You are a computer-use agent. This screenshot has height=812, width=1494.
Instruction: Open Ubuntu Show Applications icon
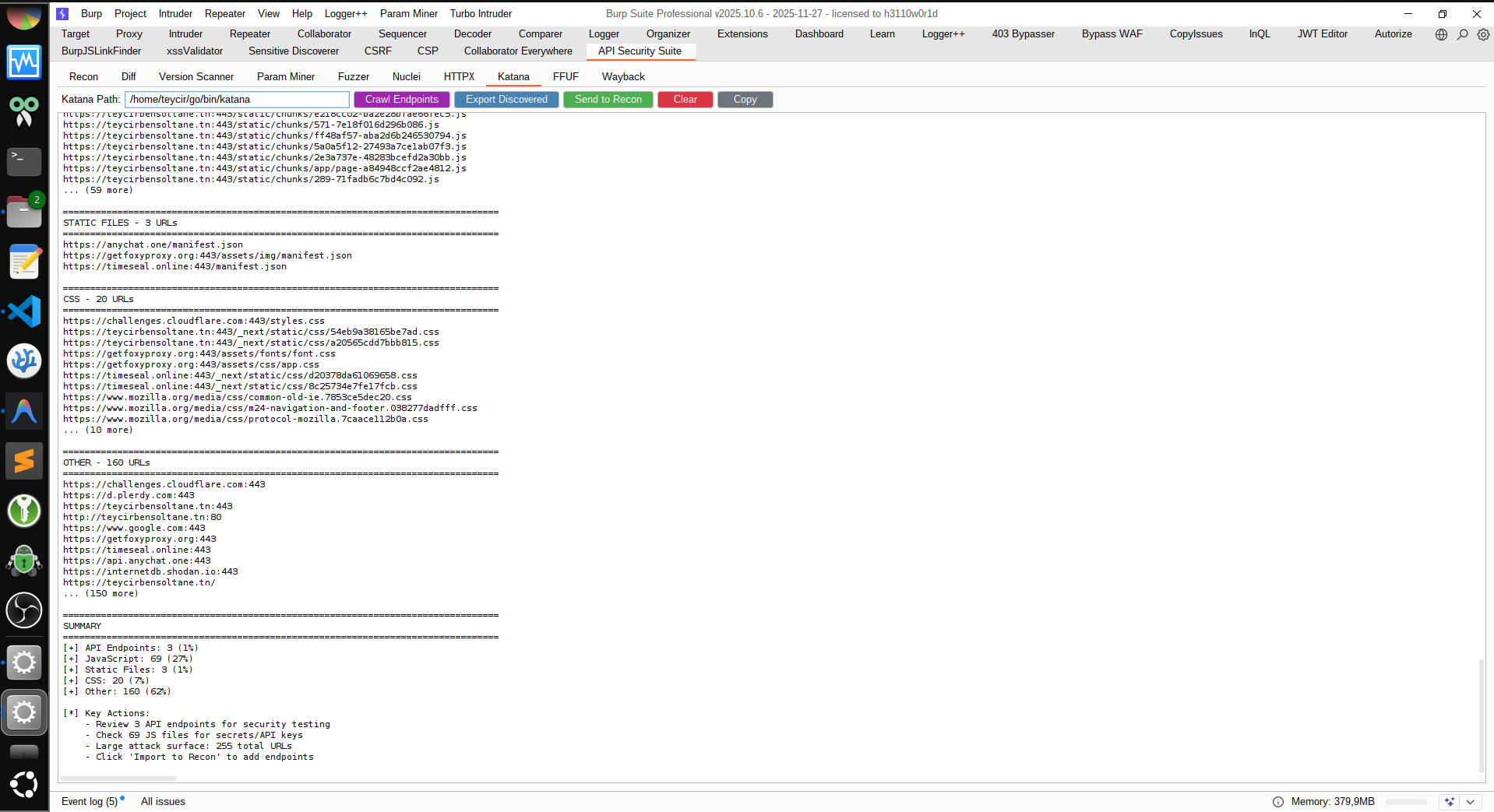(x=24, y=784)
